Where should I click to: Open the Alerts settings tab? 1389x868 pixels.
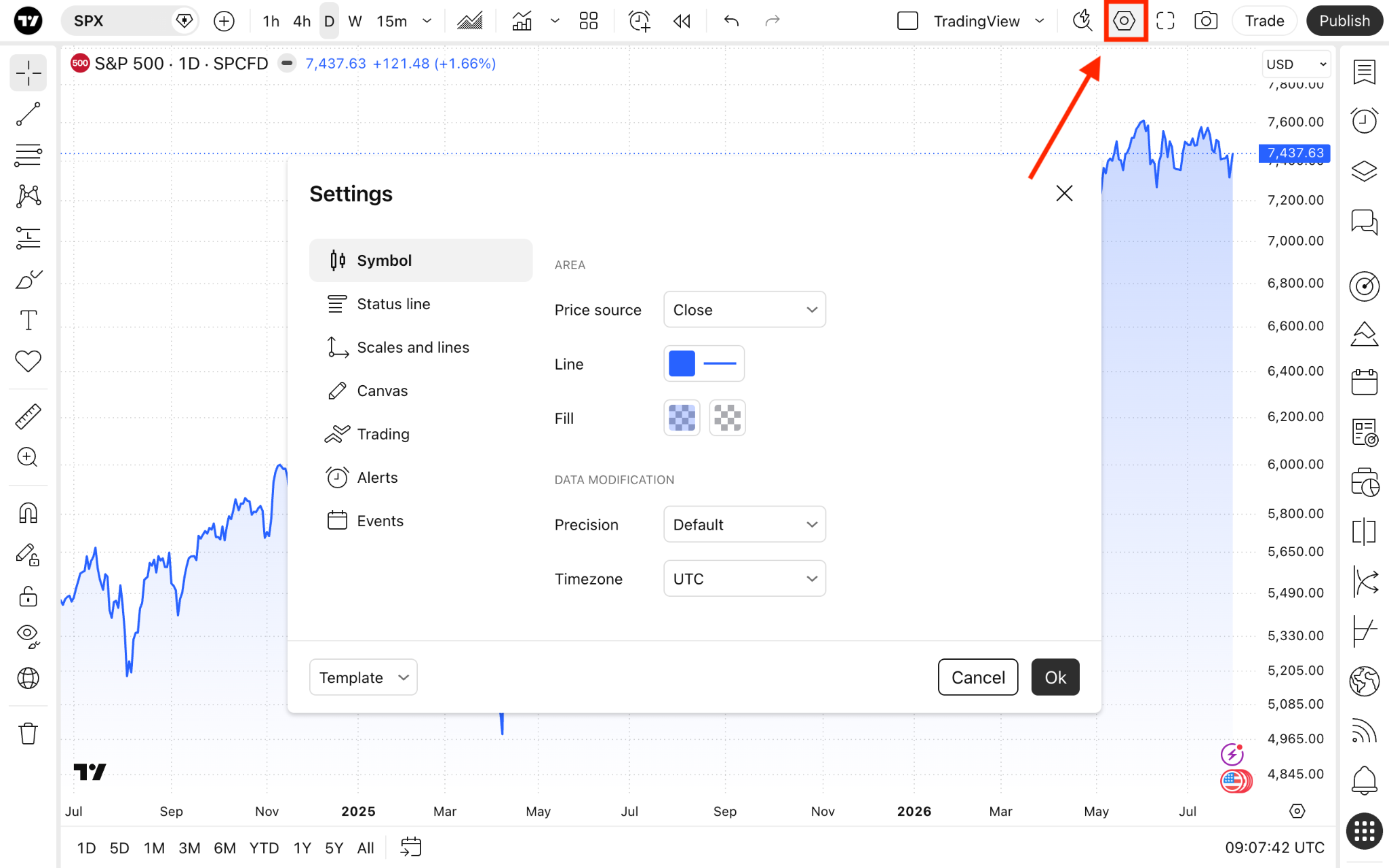[x=420, y=477]
